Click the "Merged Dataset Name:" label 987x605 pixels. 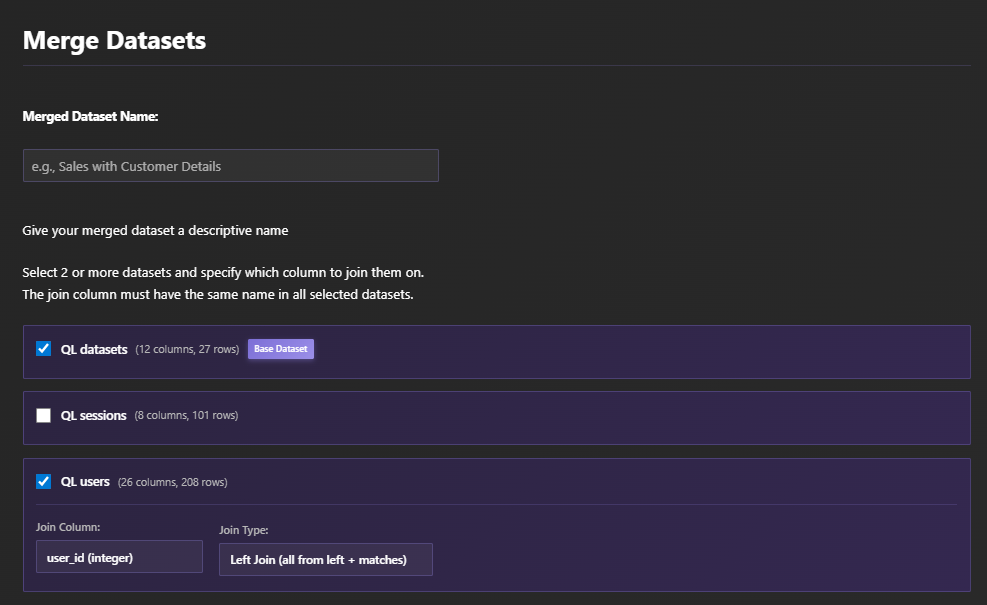point(90,116)
